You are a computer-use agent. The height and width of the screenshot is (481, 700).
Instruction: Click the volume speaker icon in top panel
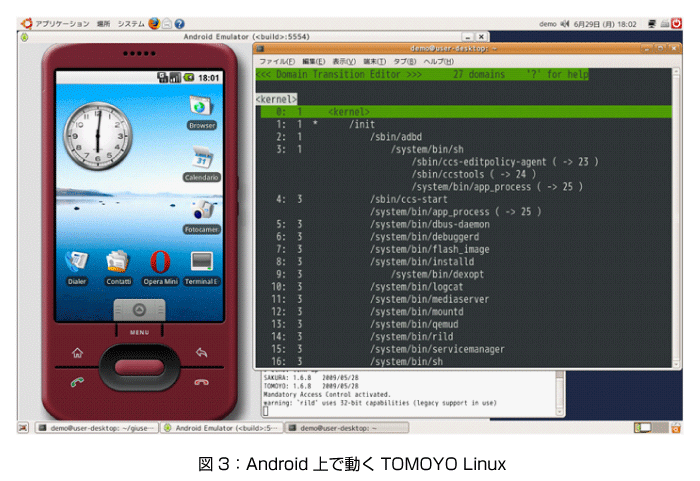pyautogui.click(x=565, y=24)
